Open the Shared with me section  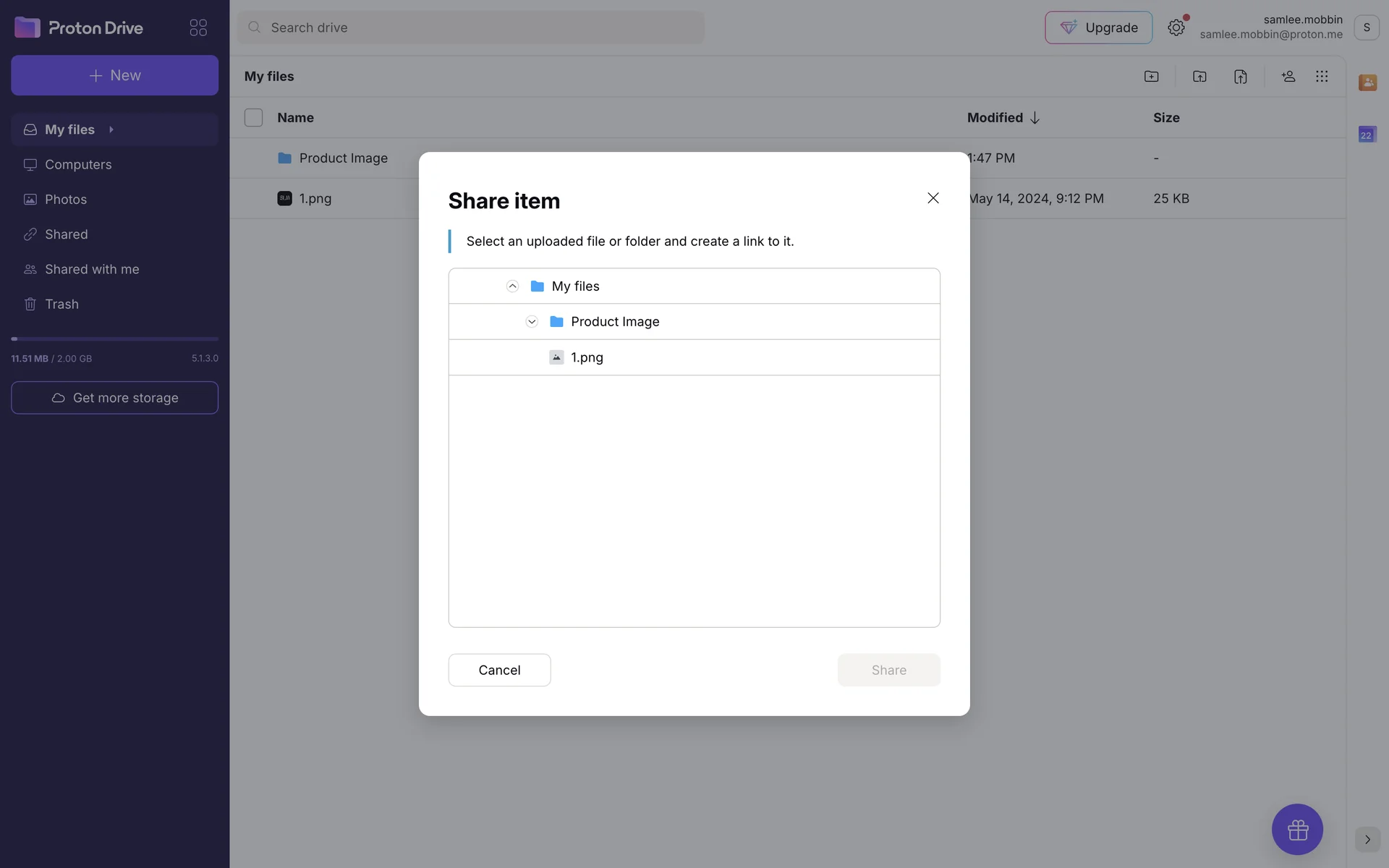tap(92, 269)
